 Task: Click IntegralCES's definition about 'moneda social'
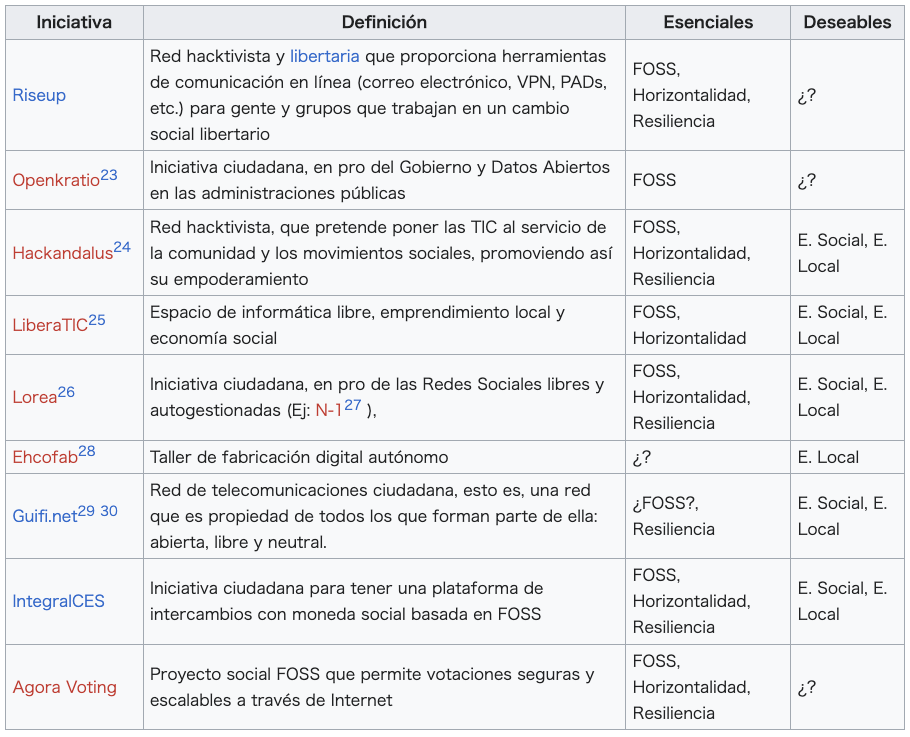384,602
